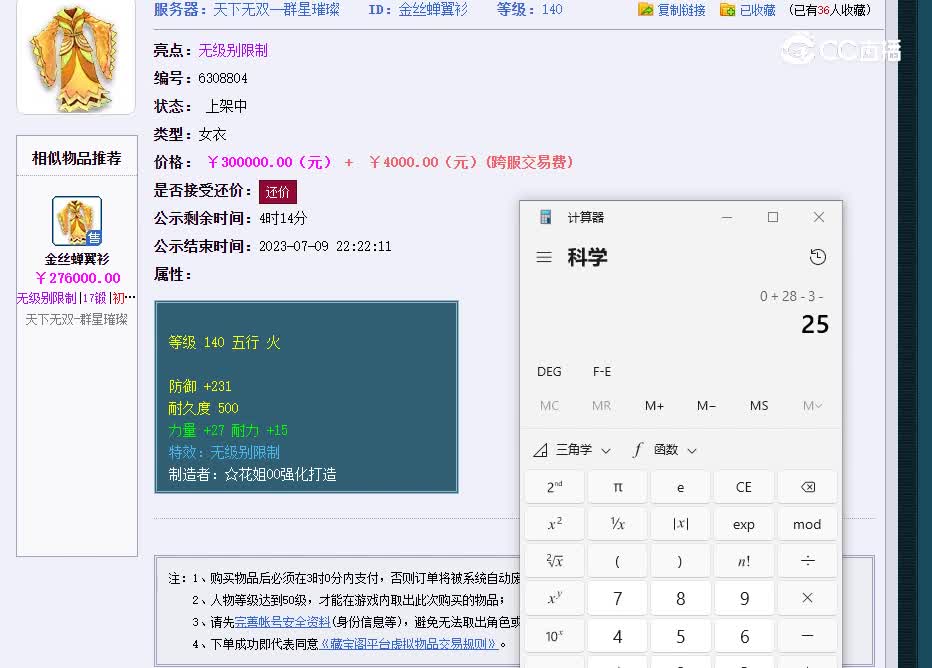Open the M memory dropdown list
The width and height of the screenshot is (932, 668).
812,406
